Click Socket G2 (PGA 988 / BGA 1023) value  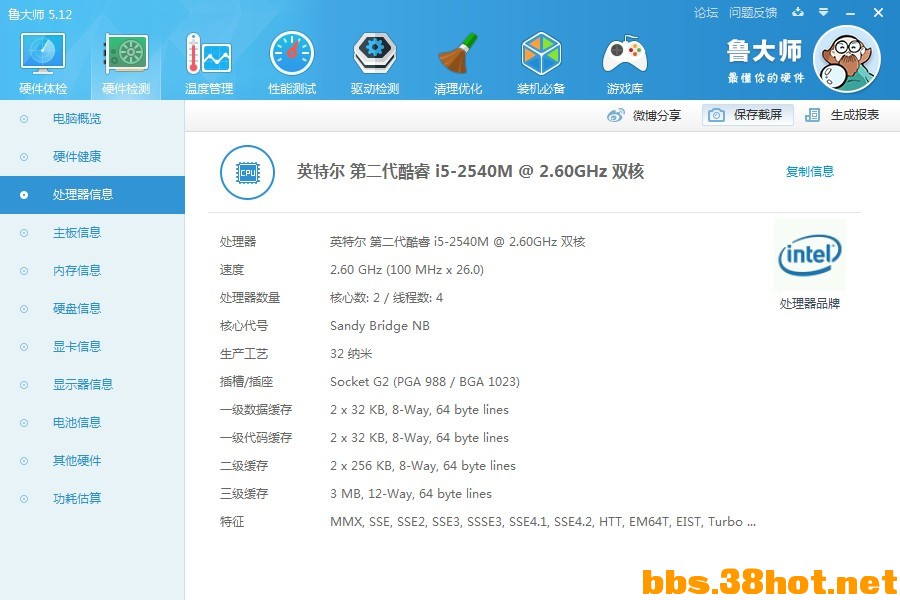tap(425, 382)
